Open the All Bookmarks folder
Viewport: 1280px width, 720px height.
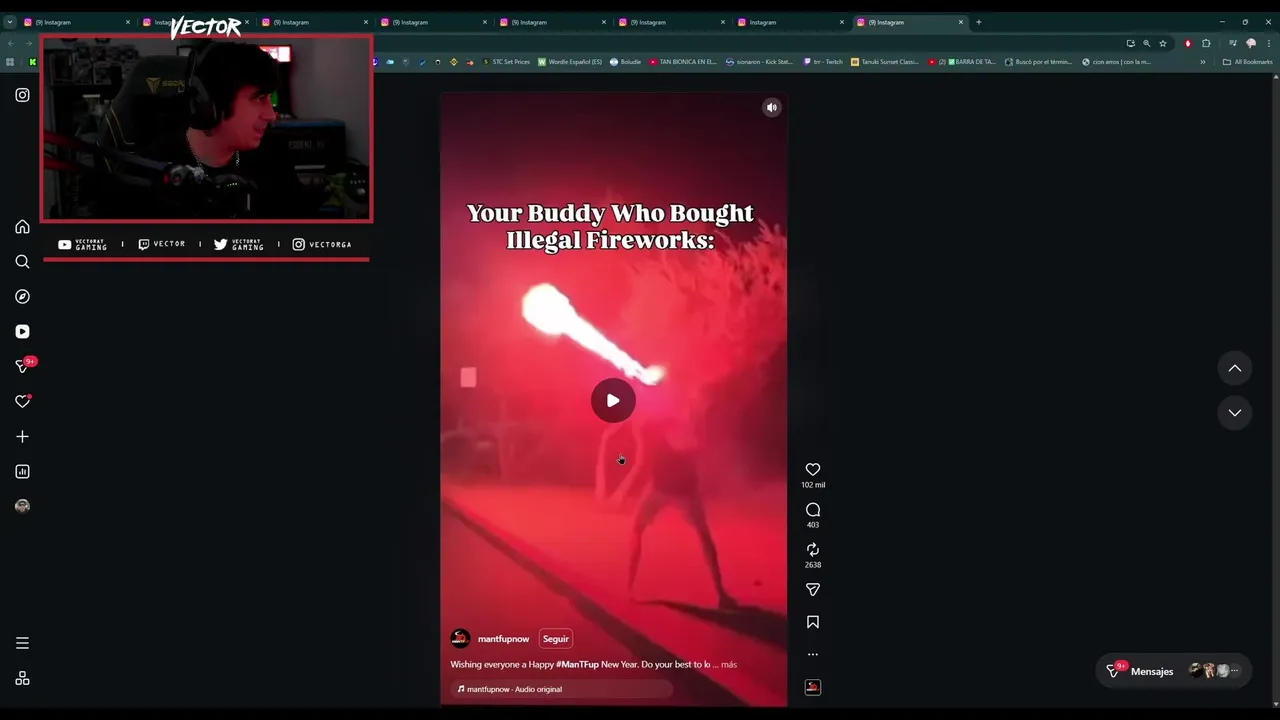click(1247, 62)
